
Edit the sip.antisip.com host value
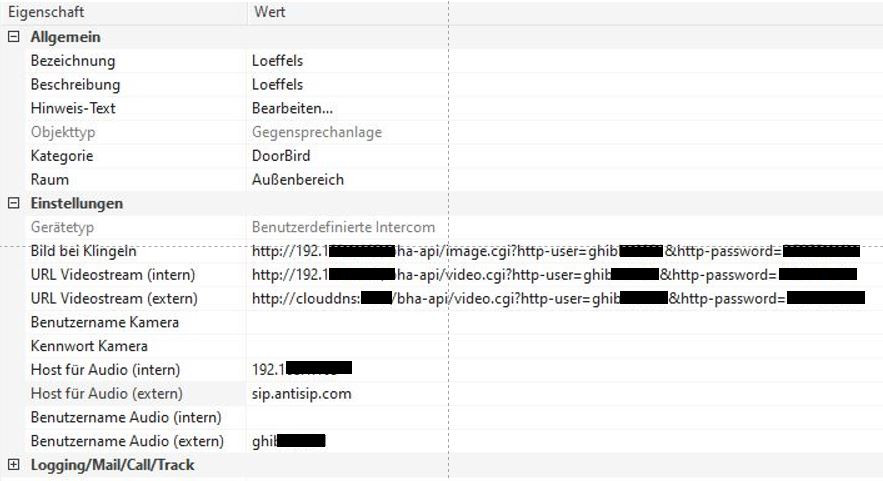point(301,394)
